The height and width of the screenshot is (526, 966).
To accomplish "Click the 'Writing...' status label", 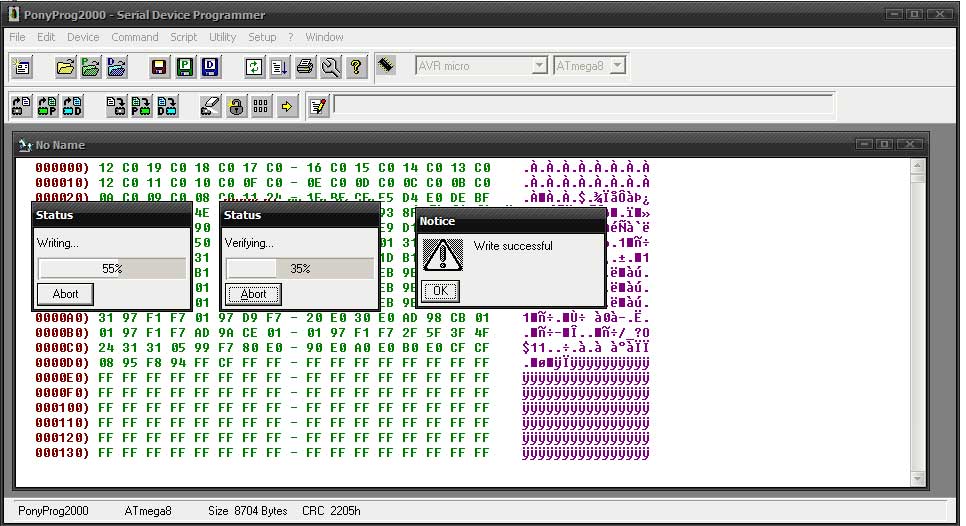I will coord(57,243).
